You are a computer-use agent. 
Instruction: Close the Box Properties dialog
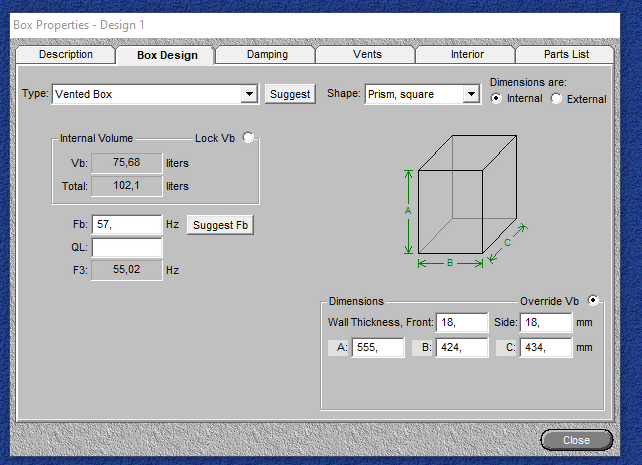pyautogui.click(x=576, y=440)
